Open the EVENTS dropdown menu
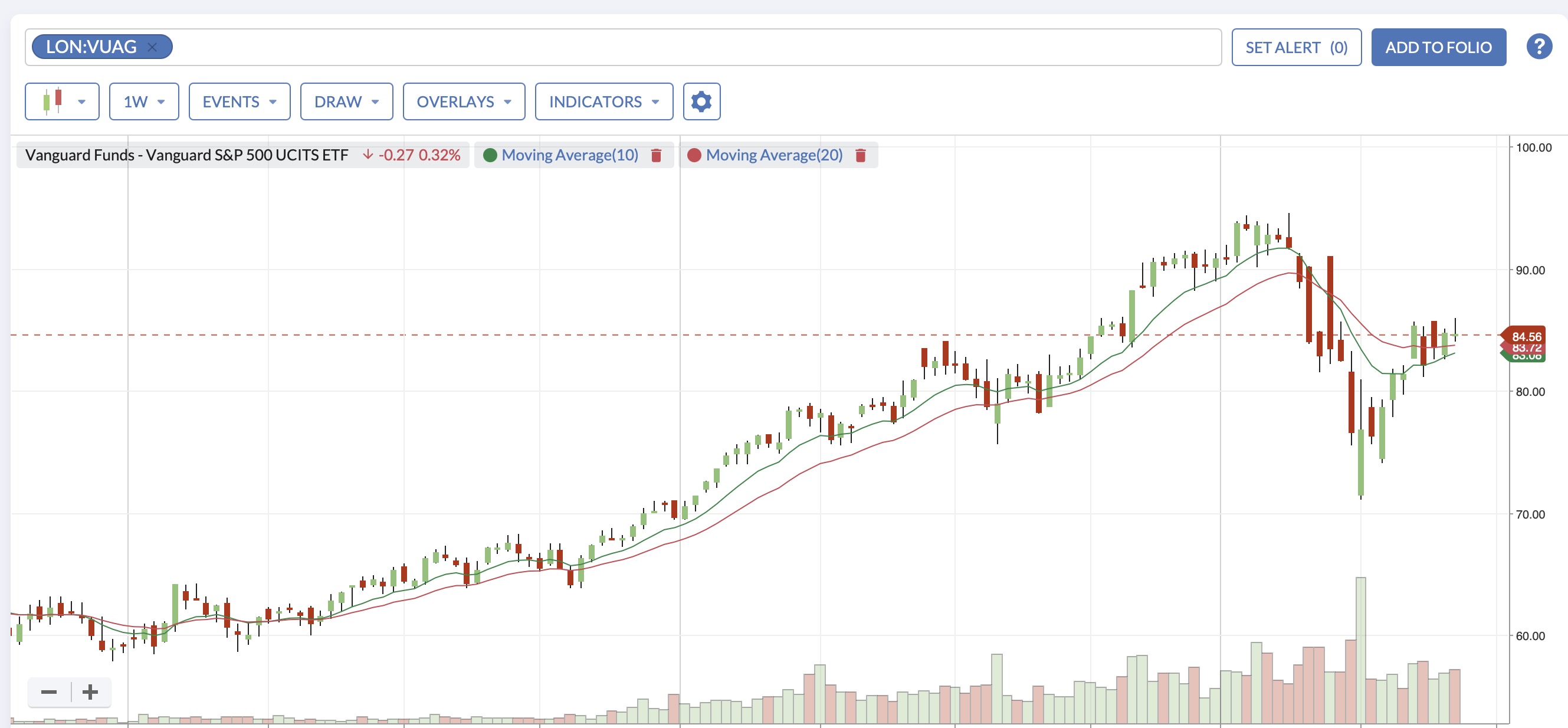1568x728 pixels. pyautogui.click(x=240, y=101)
